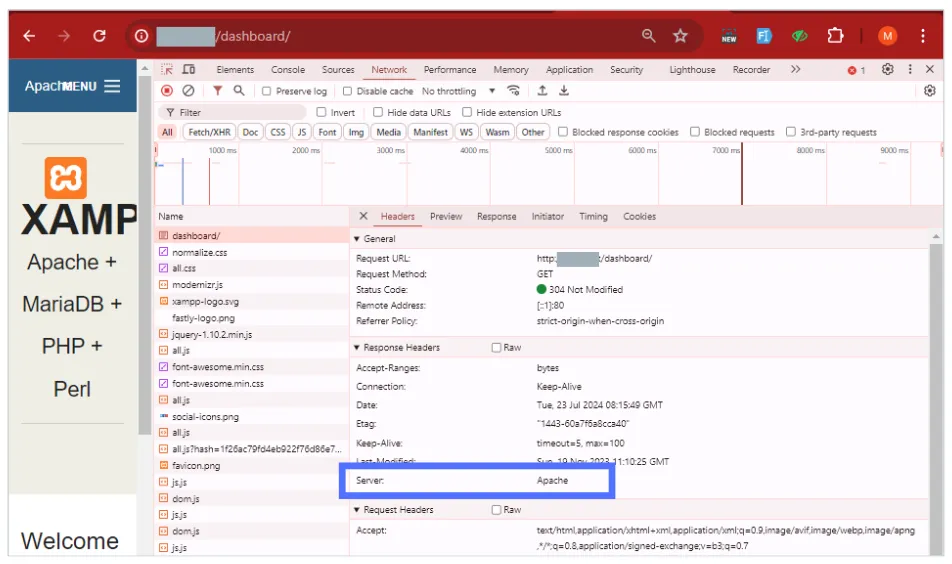
Task: Filter requests by CSS type
Action: point(278,132)
